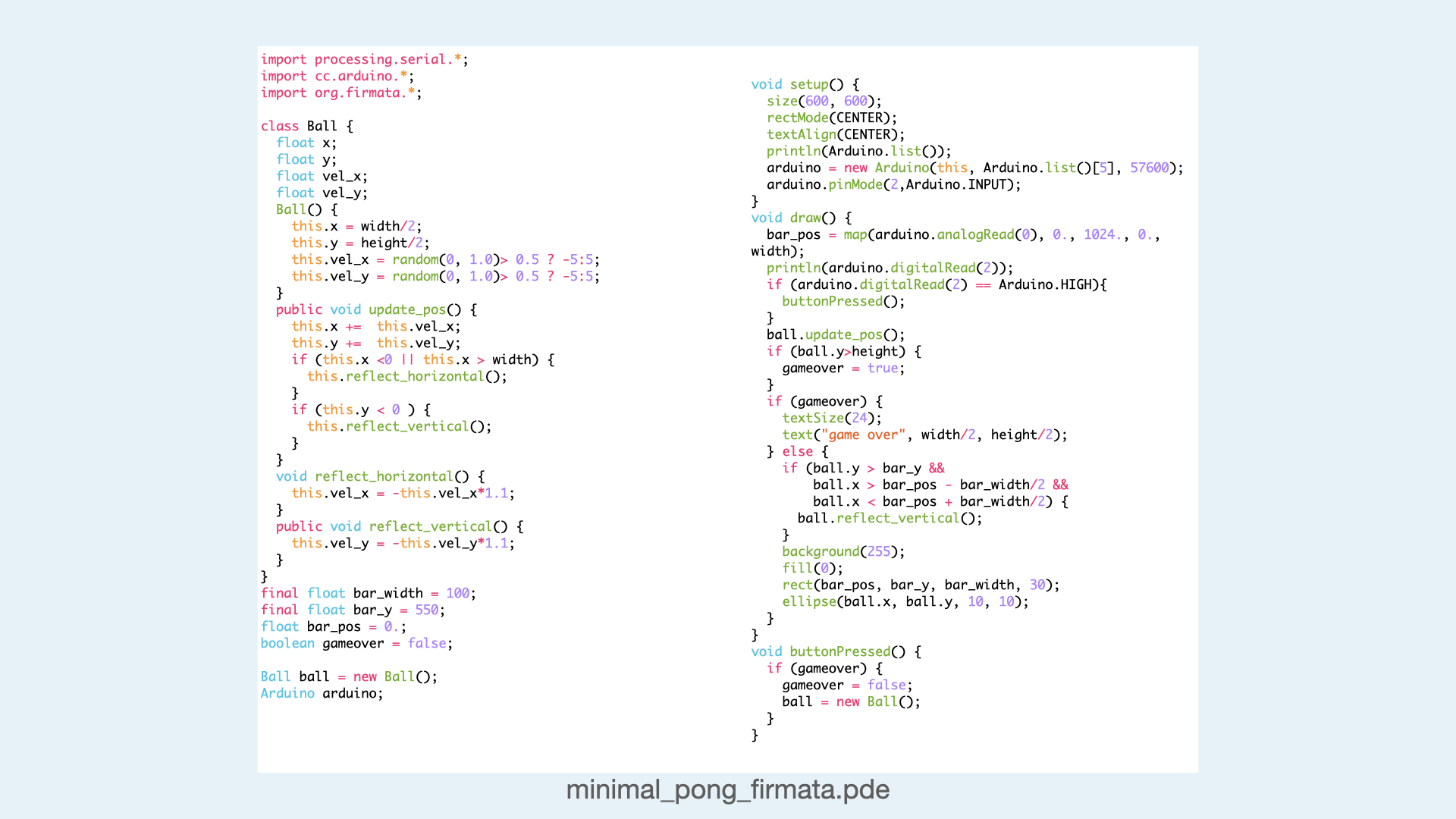Click the 'void setup() {' line

pyautogui.click(x=805, y=84)
